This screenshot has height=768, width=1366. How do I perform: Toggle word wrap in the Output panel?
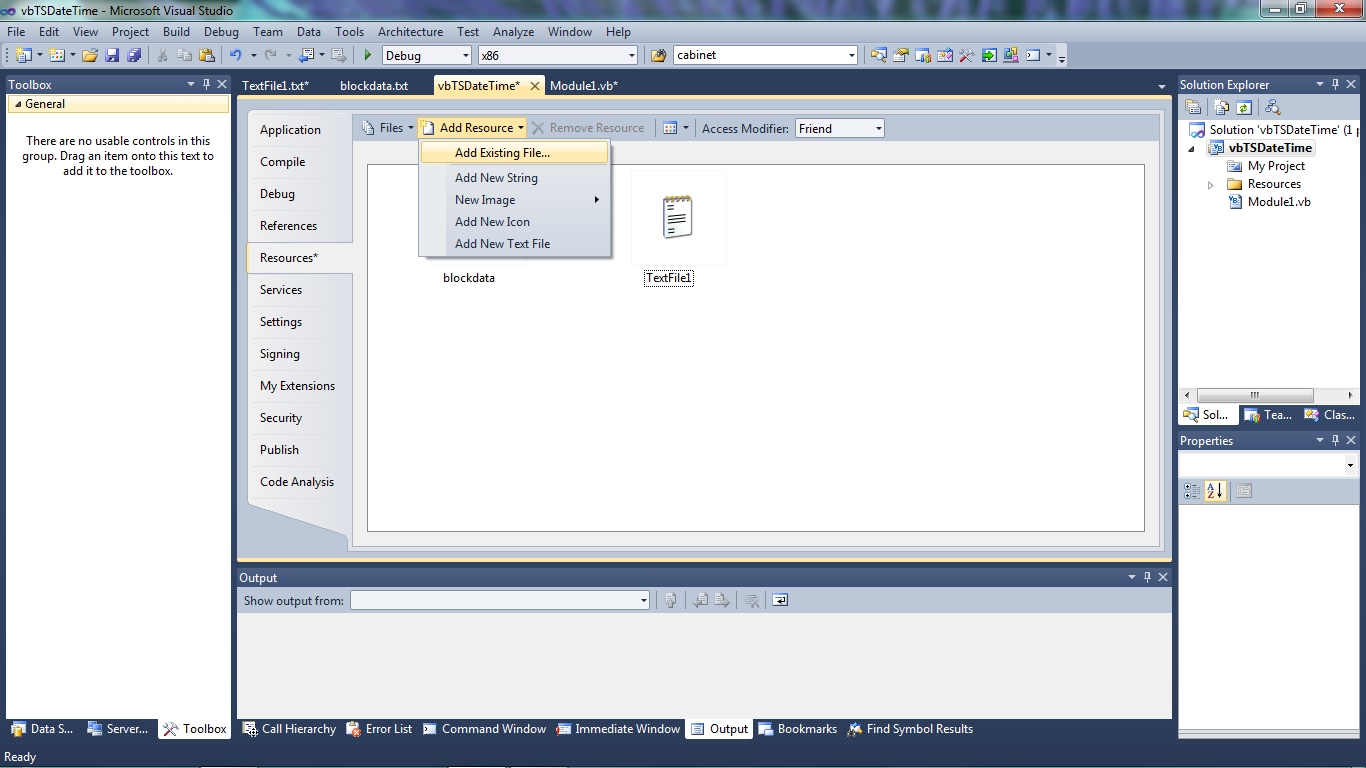pyautogui.click(x=780, y=600)
